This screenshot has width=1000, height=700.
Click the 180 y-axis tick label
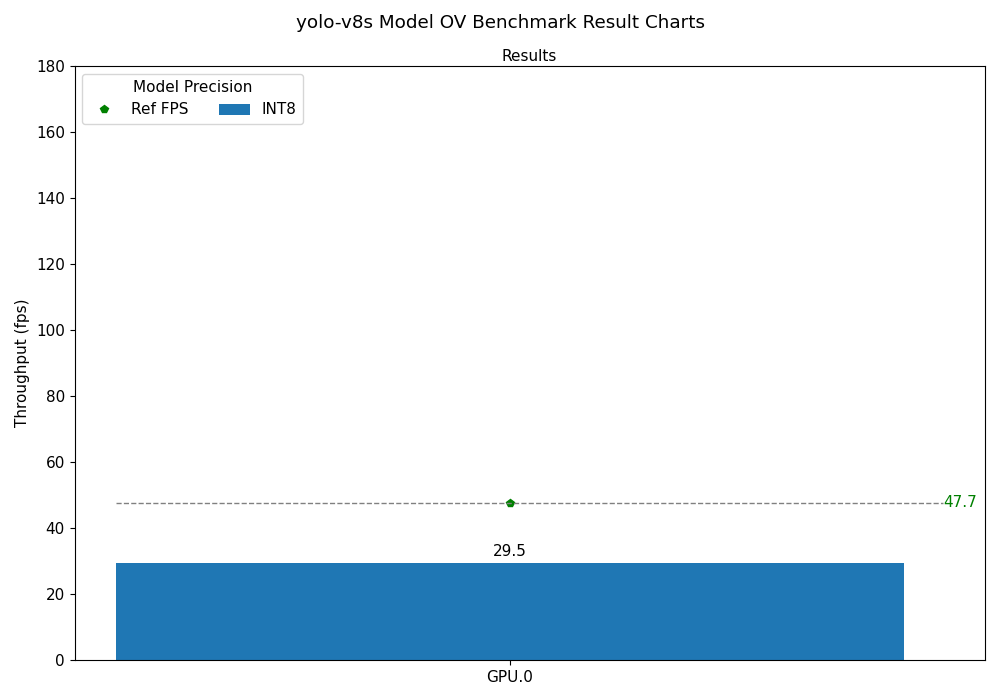pyautogui.click(x=50, y=67)
